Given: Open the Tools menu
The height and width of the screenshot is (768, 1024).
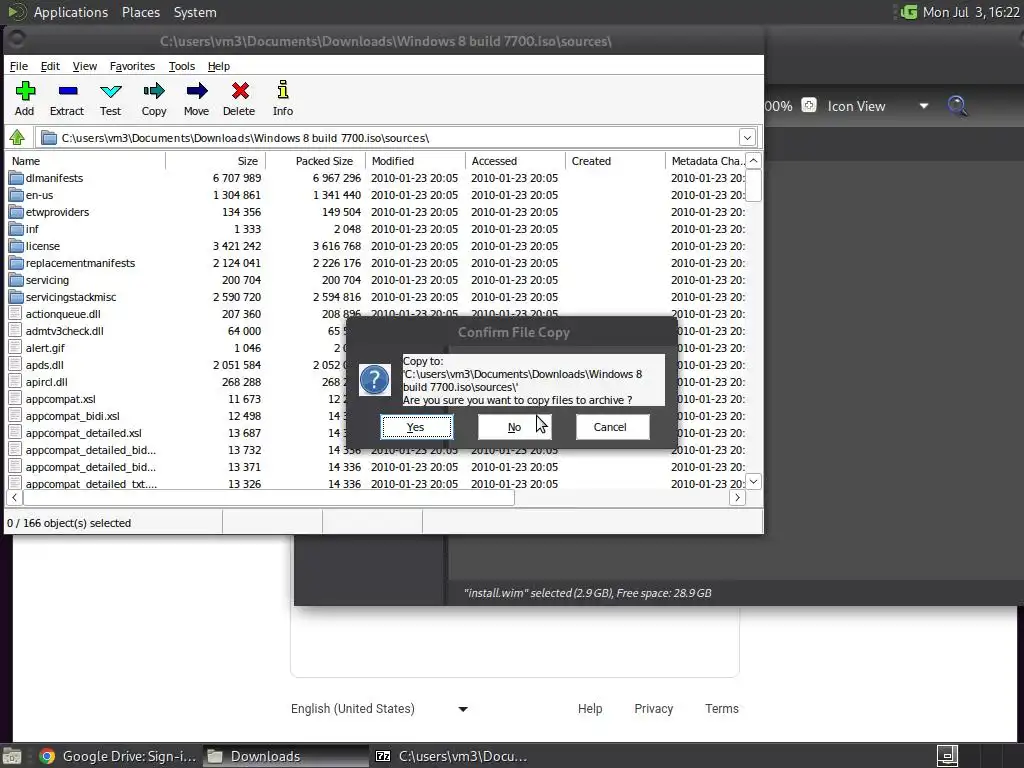Looking at the screenshot, I should (x=182, y=66).
